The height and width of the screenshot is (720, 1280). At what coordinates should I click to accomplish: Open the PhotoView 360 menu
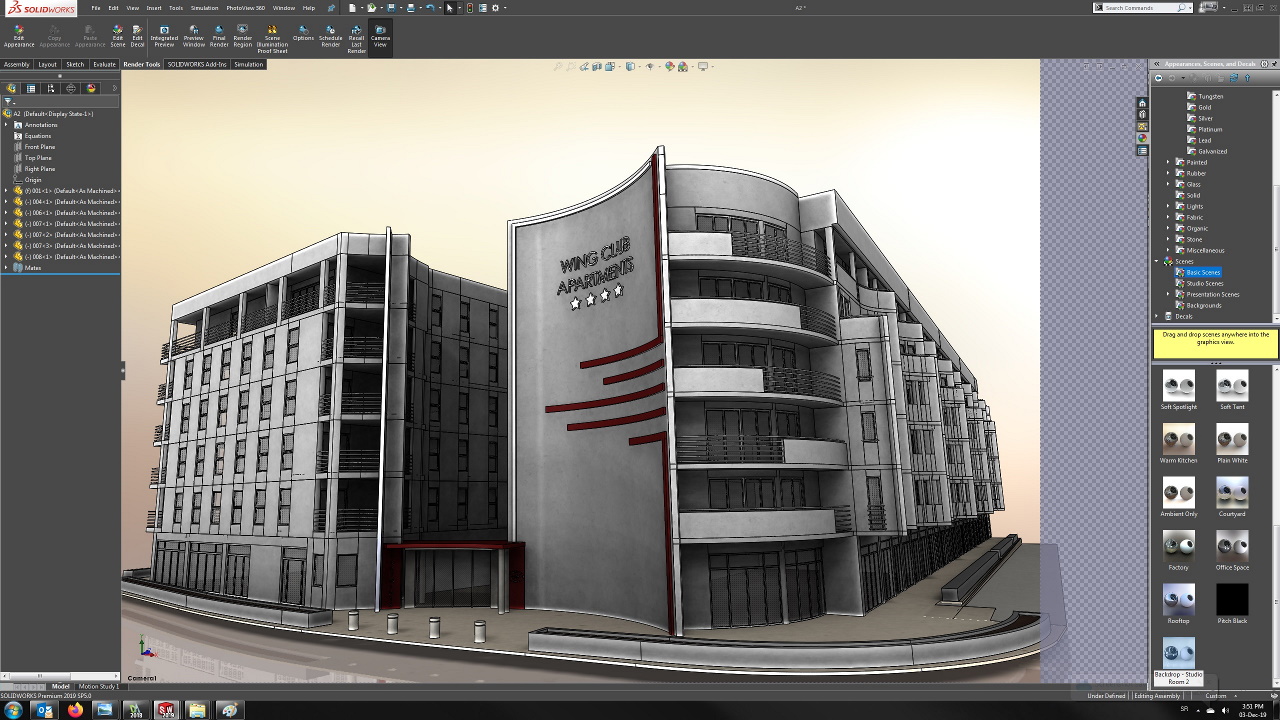coord(245,8)
